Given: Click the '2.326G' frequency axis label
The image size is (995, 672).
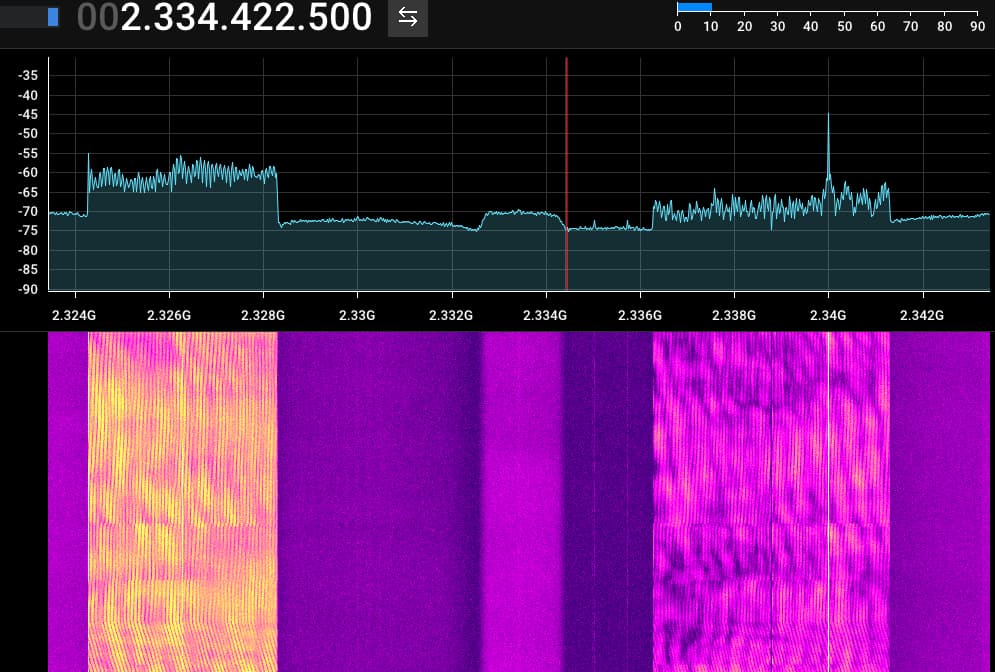Looking at the screenshot, I should click(x=169, y=315).
